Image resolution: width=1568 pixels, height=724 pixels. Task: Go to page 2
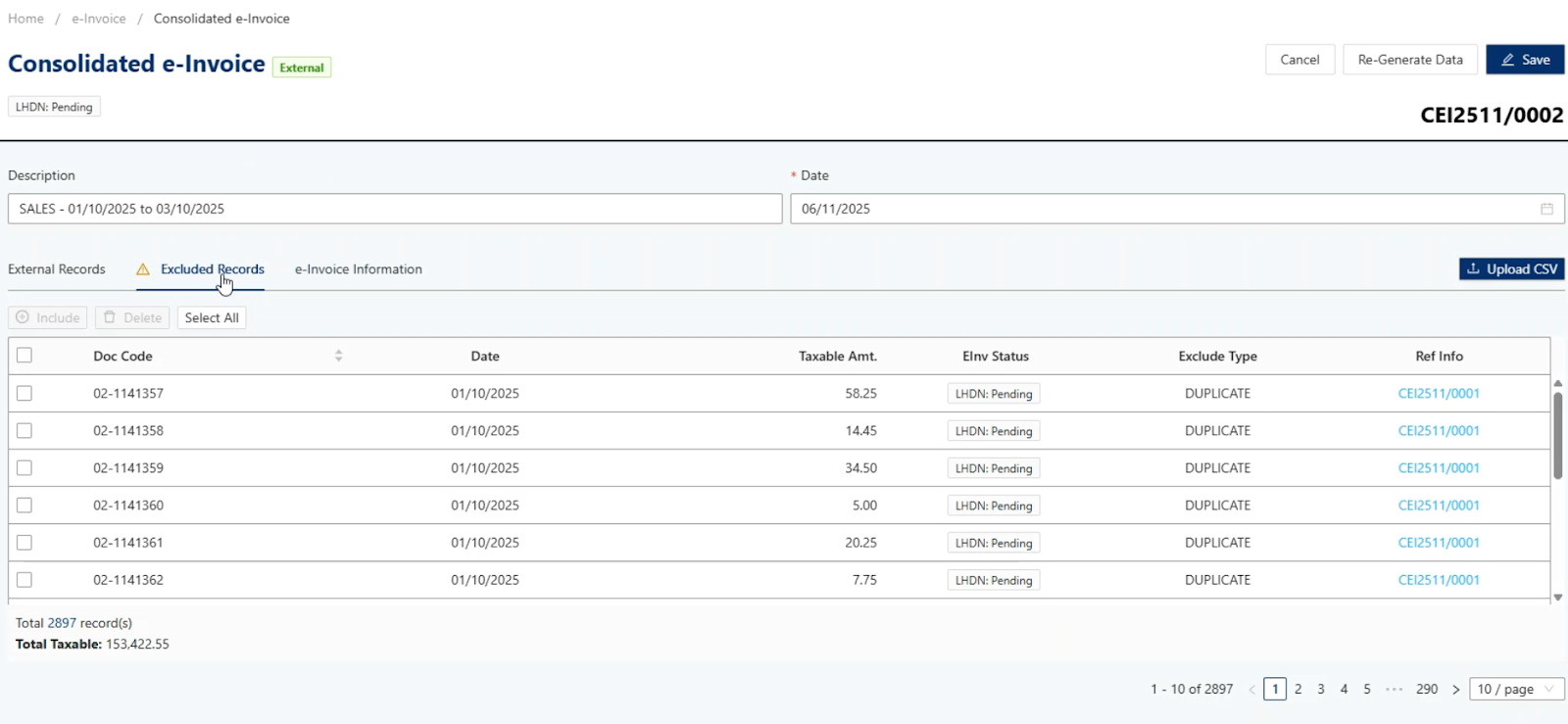[x=1298, y=689]
